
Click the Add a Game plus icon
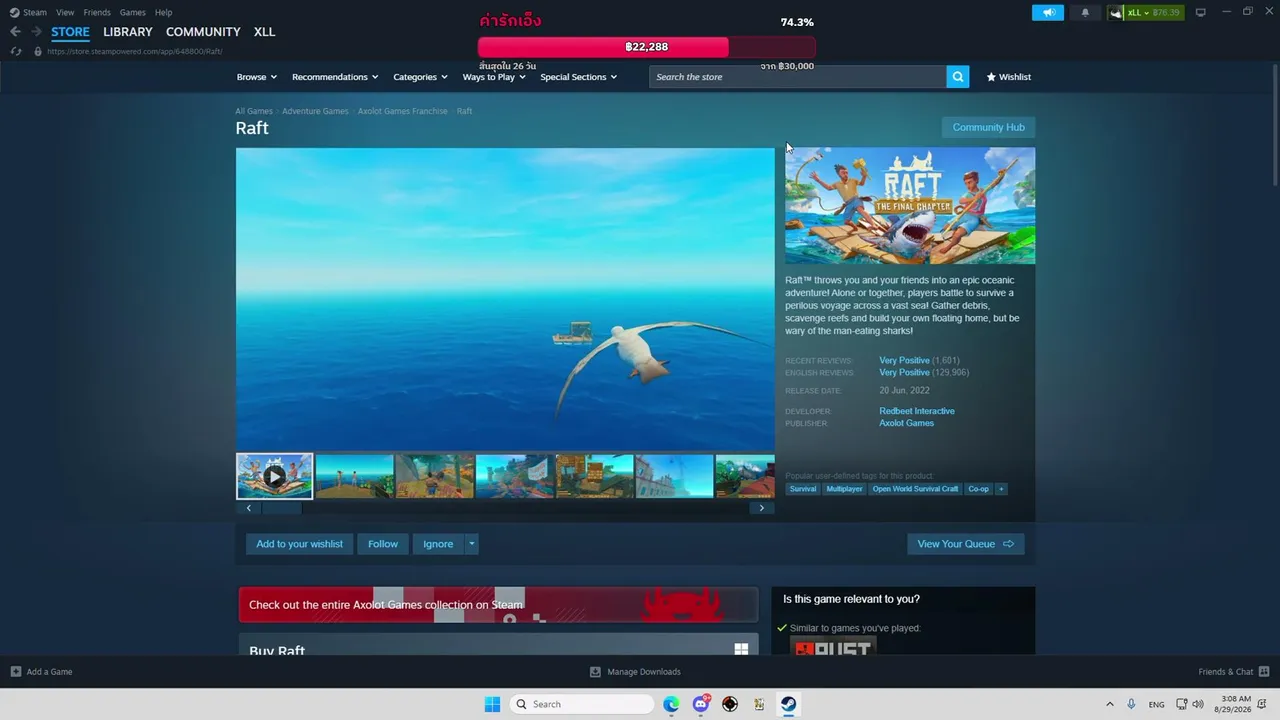point(15,672)
